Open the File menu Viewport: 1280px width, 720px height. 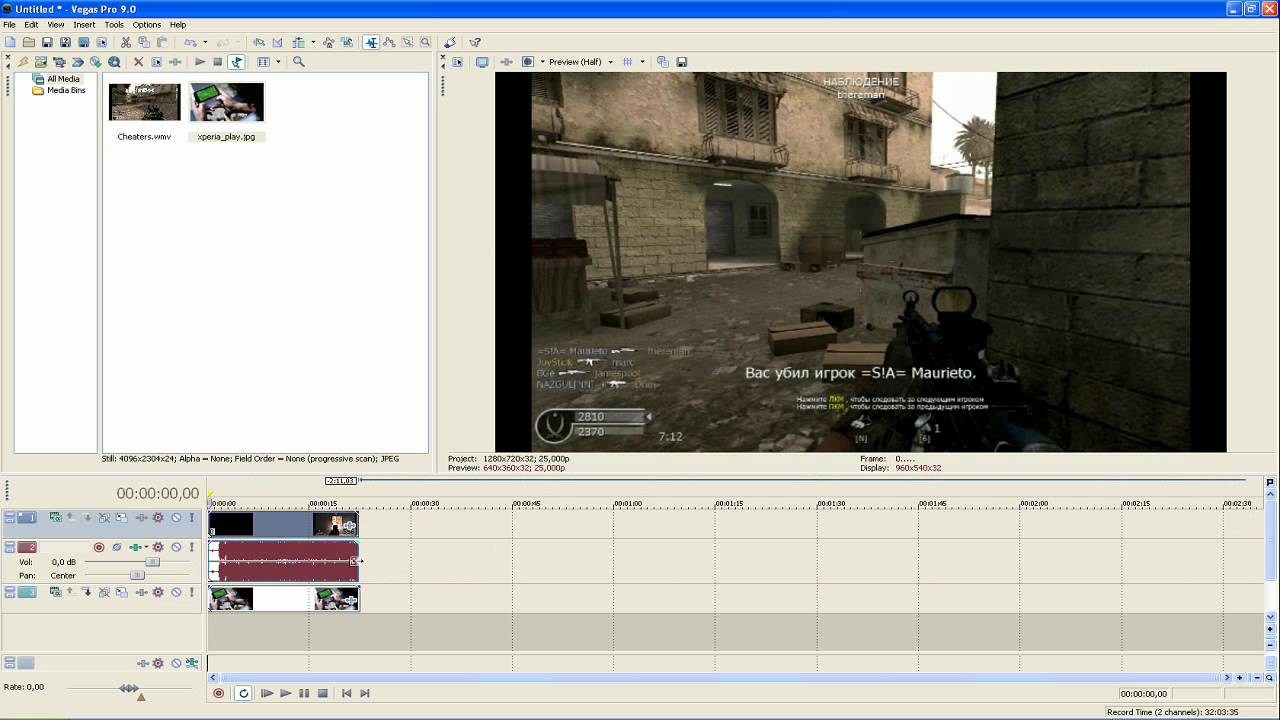(9, 24)
